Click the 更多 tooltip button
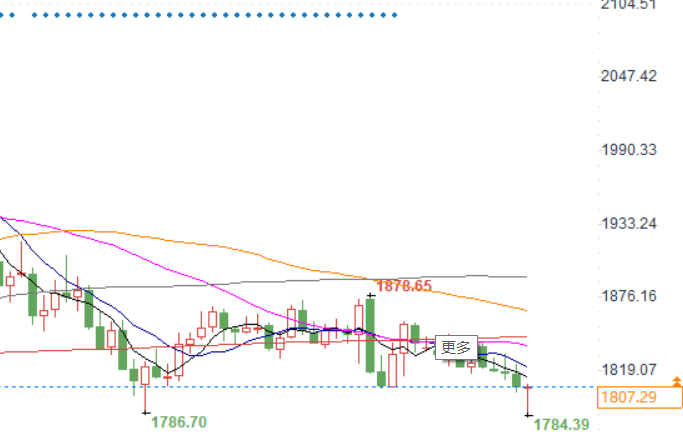683x432 pixels. click(456, 348)
